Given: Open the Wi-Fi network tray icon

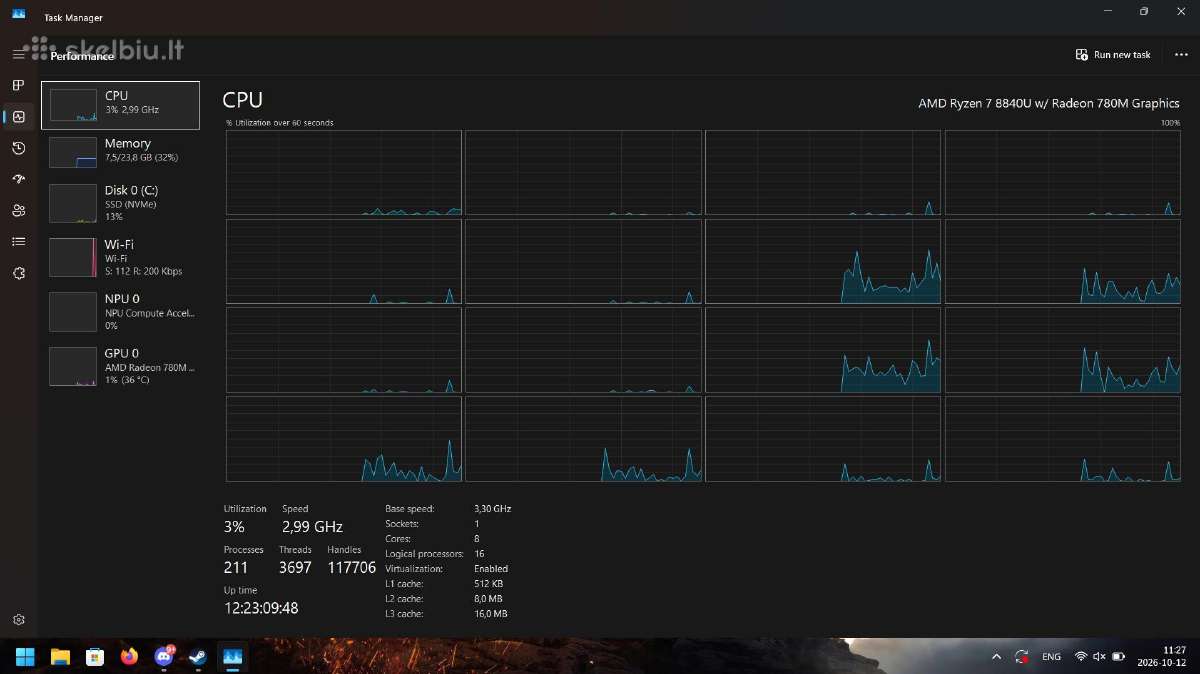Looking at the screenshot, I should 1081,657.
